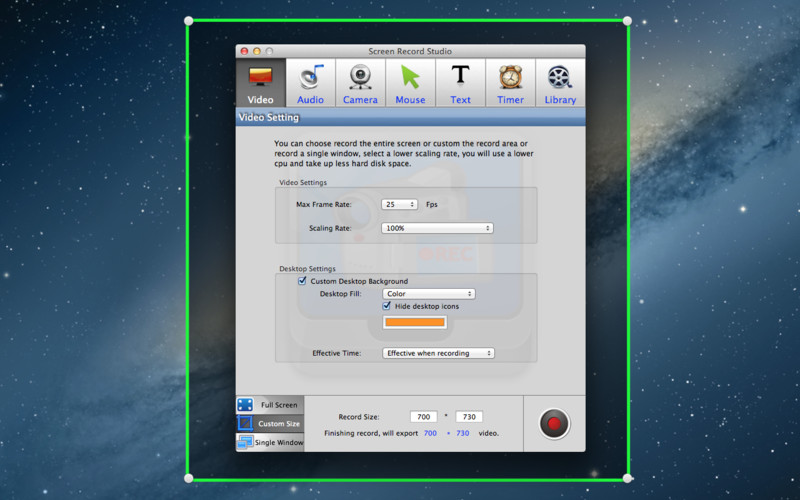
Task: Click the Effective Time label
Action: tap(337, 353)
